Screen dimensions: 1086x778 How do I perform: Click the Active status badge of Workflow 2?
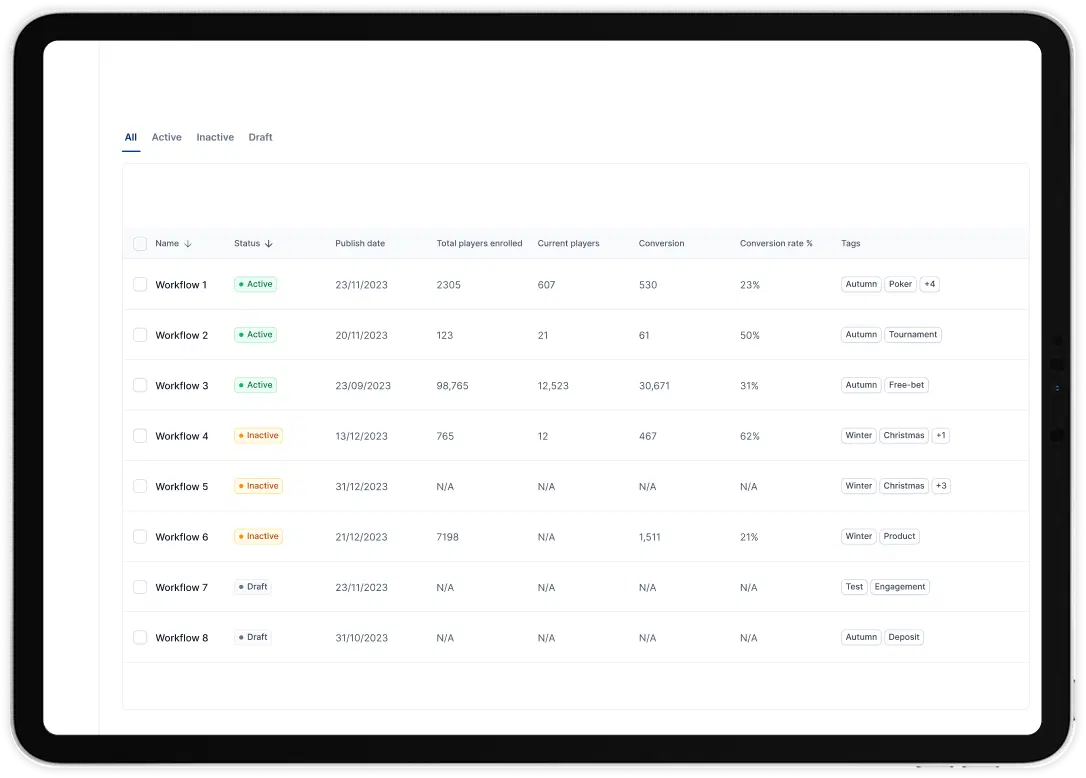pos(256,335)
